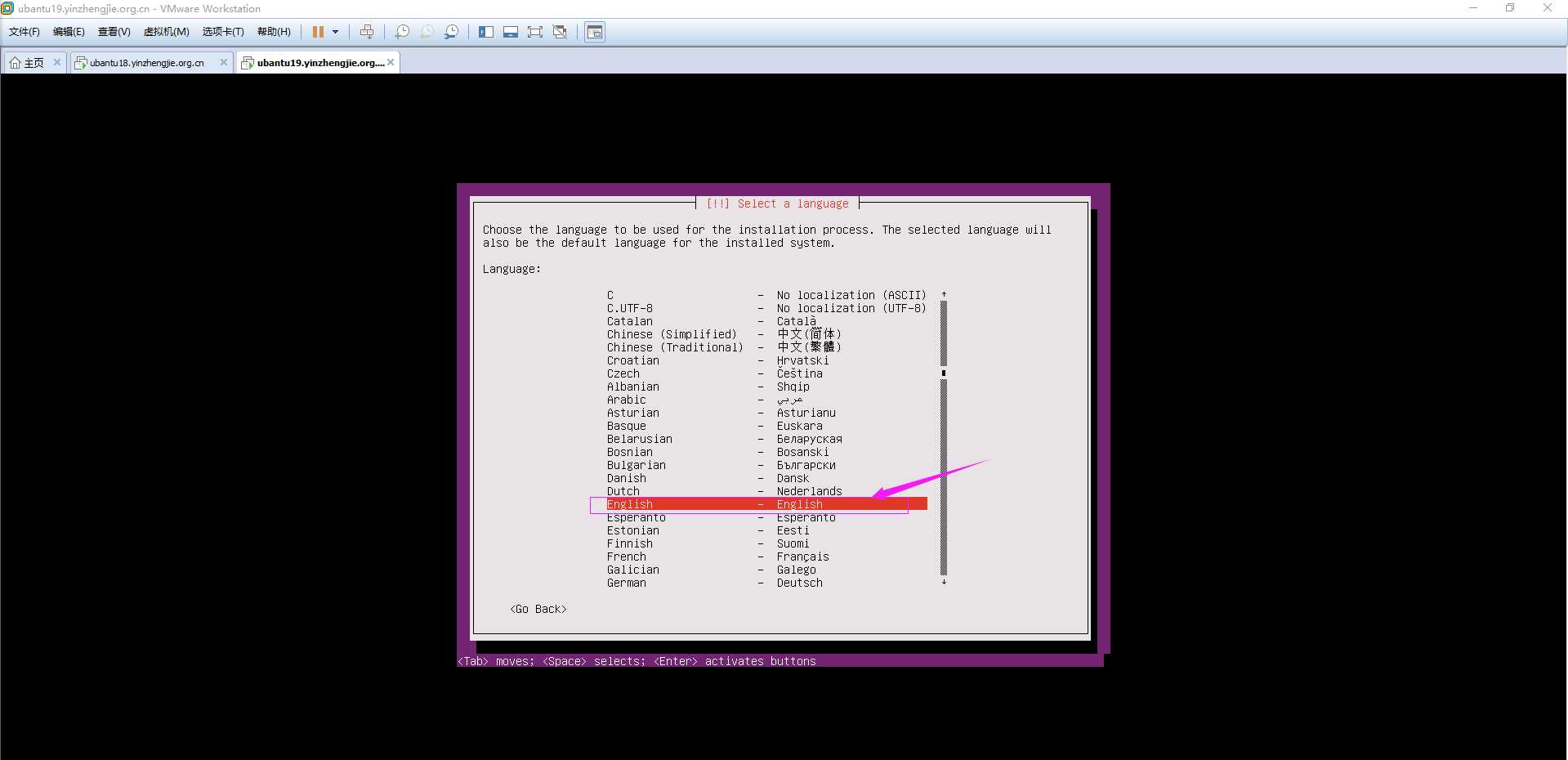Select French language
The image size is (1568, 760).
pos(766,557)
